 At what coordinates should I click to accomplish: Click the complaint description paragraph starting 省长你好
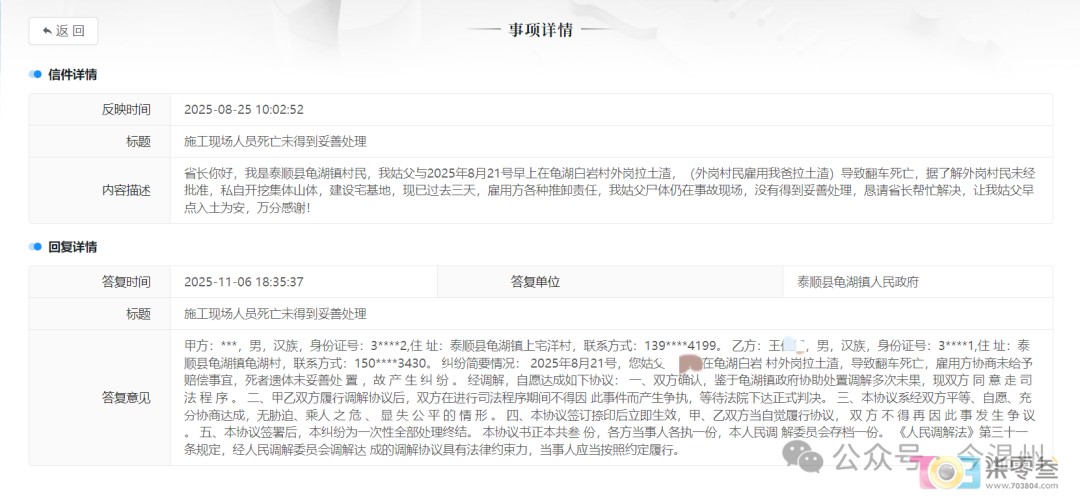coord(610,190)
